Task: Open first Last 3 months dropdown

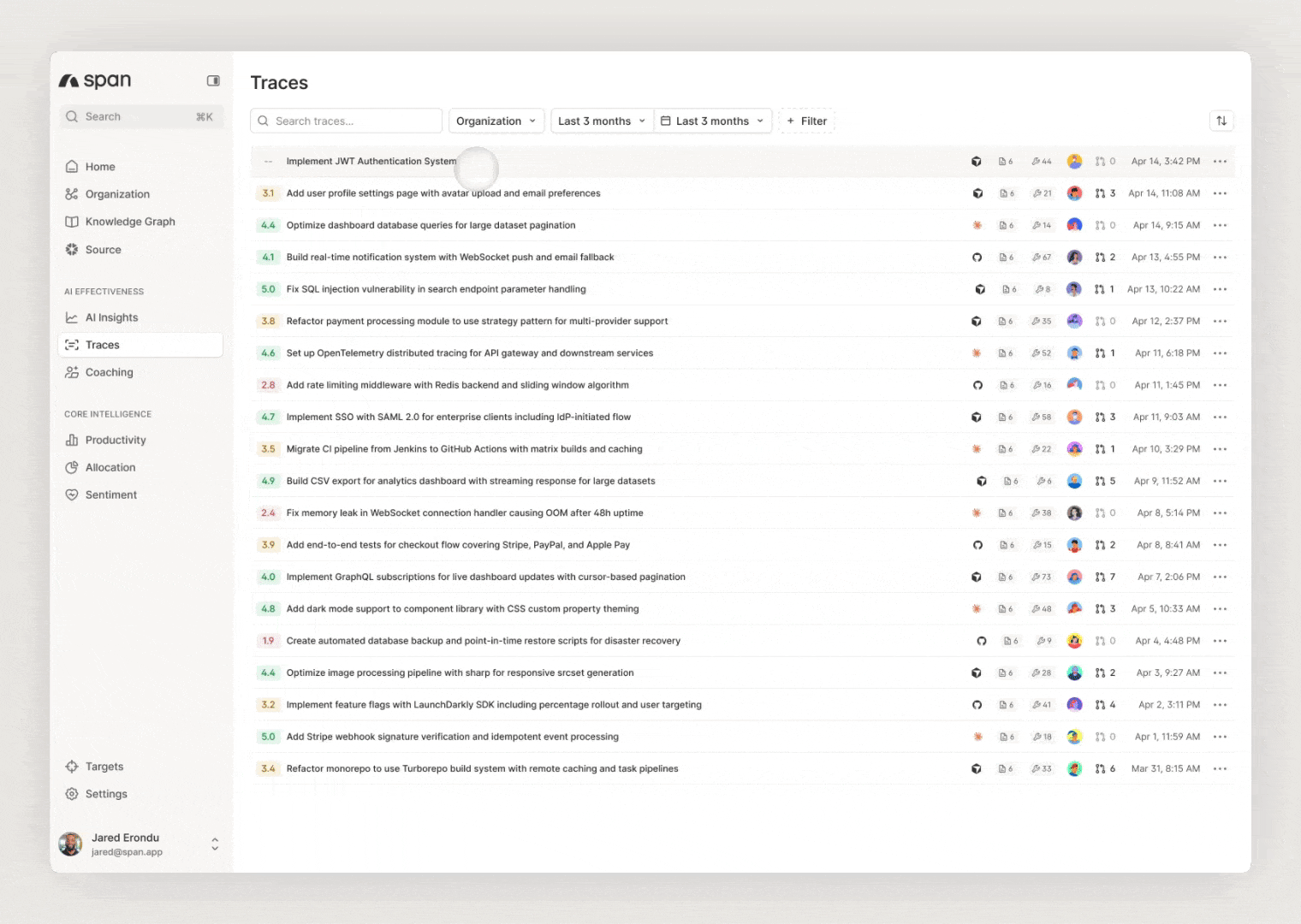Action: (602, 121)
